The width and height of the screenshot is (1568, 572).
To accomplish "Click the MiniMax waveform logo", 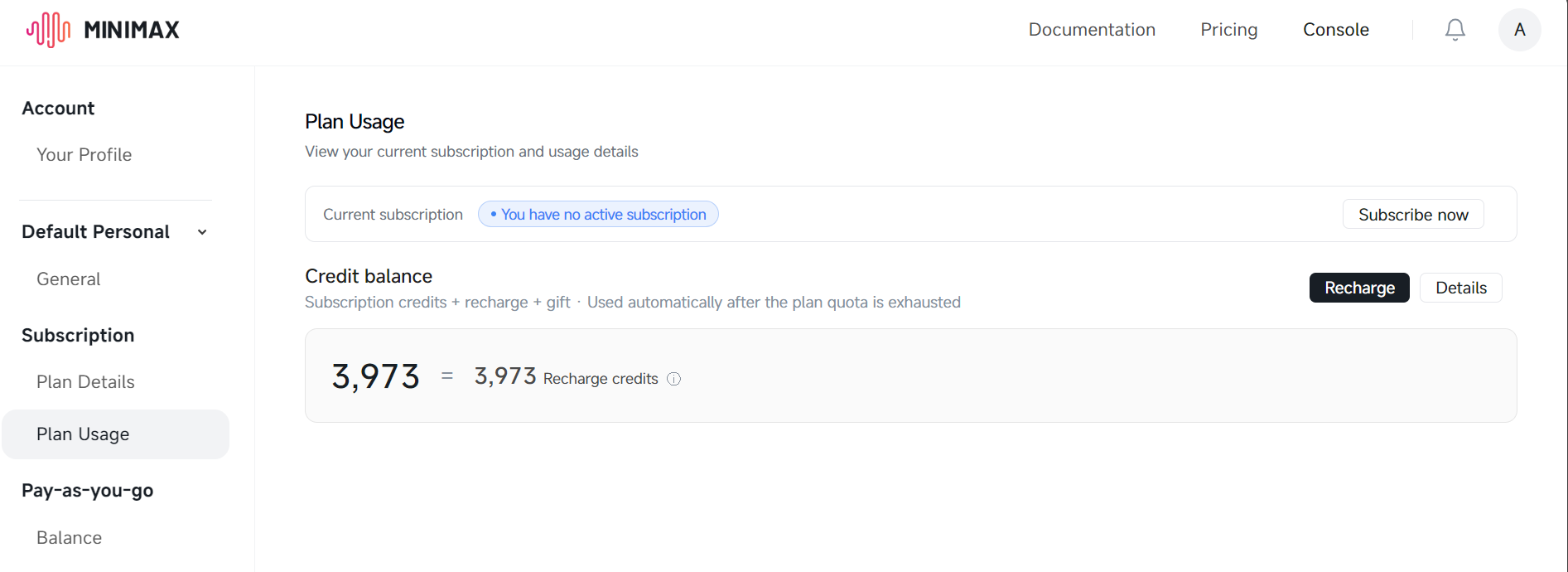I will click(x=48, y=30).
